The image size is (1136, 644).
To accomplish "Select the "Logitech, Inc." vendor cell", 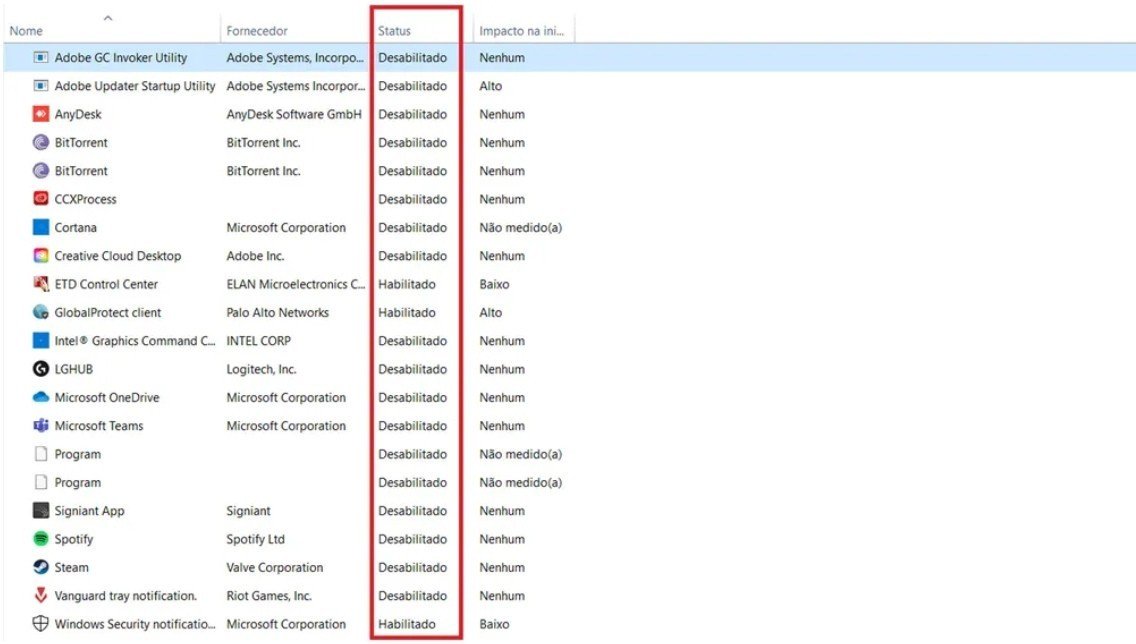I will 261,369.
